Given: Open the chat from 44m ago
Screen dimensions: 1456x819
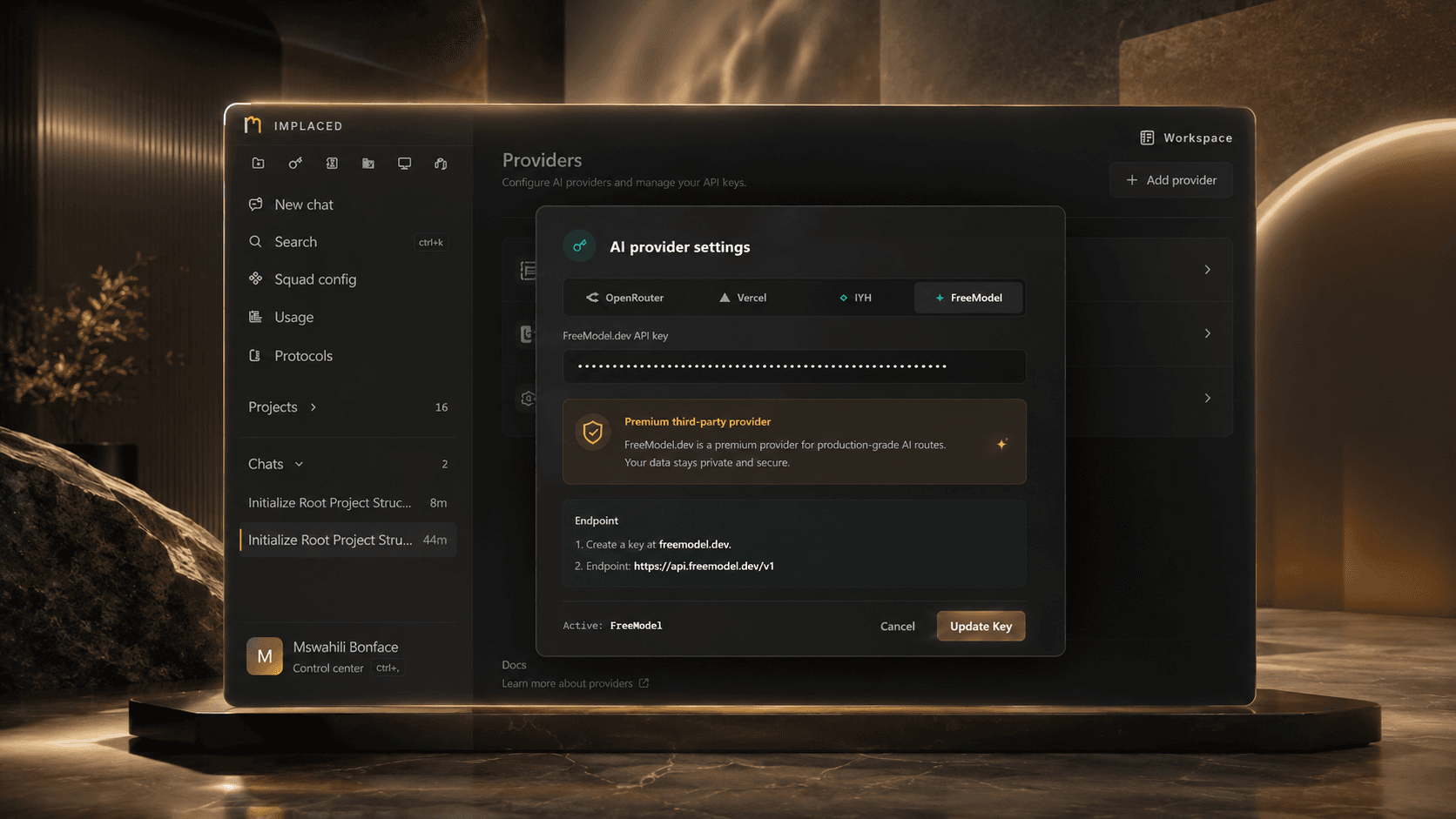Looking at the screenshot, I should (x=347, y=540).
